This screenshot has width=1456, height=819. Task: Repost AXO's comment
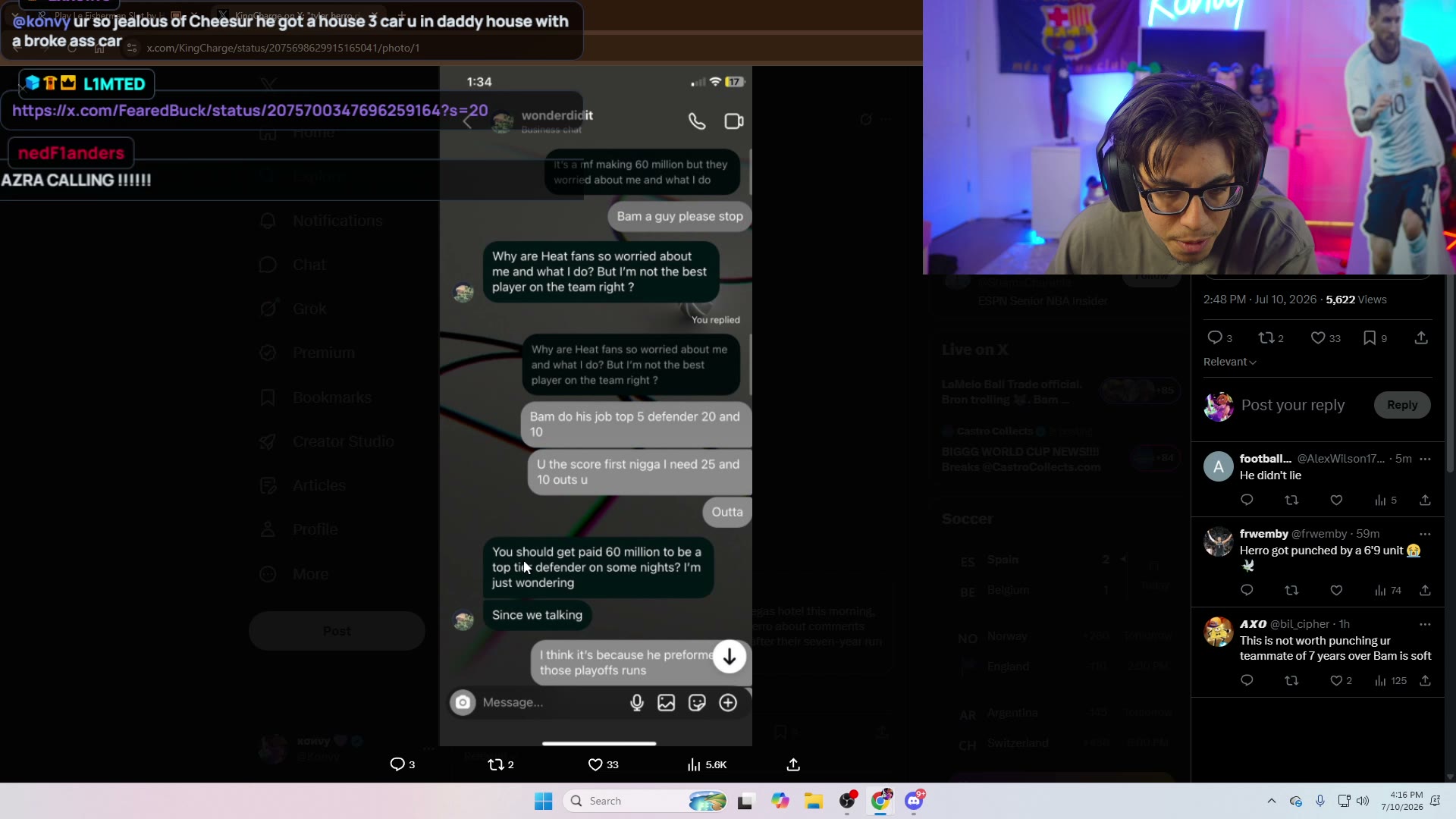1291,681
